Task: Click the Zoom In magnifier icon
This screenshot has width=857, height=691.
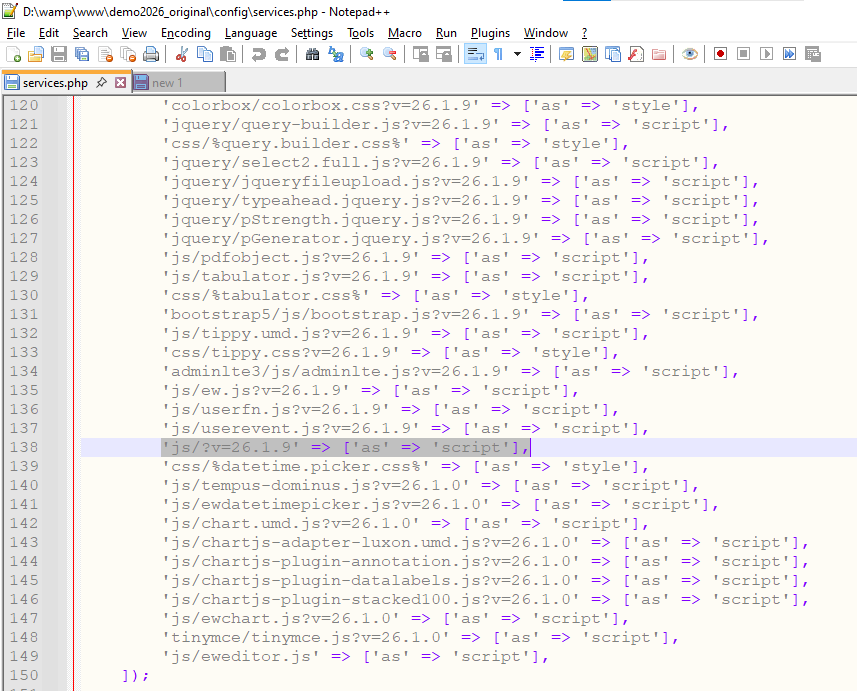Action: [367, 54]
